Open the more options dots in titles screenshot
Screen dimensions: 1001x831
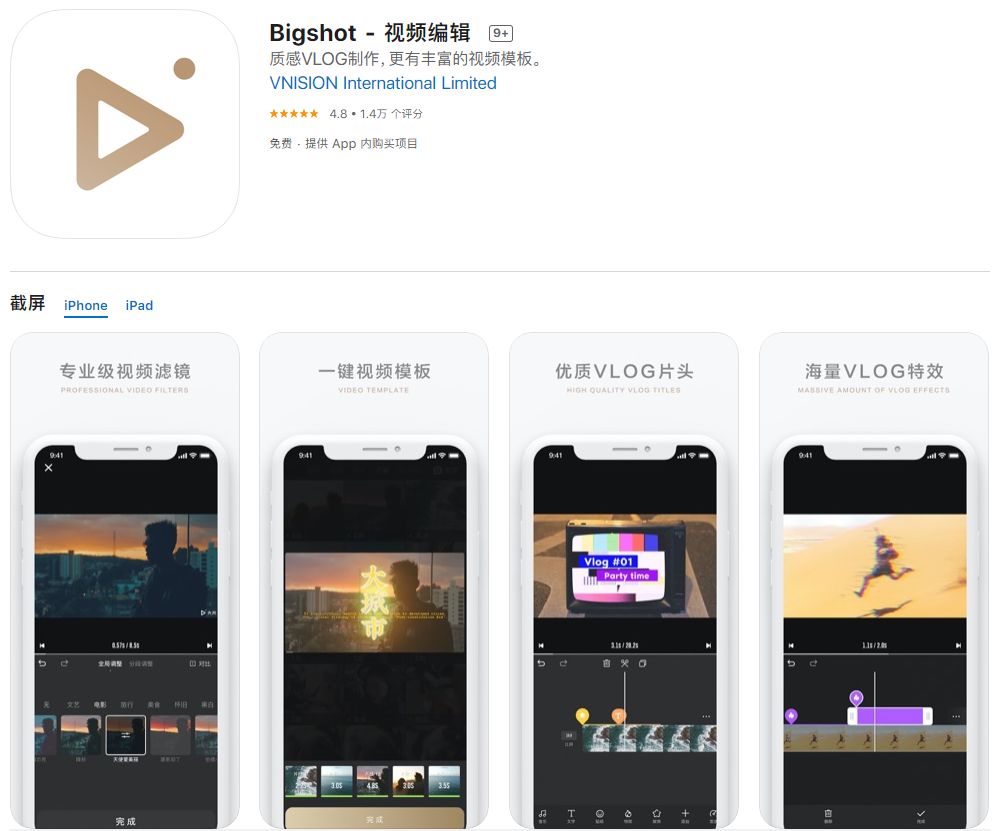point(706,717)
